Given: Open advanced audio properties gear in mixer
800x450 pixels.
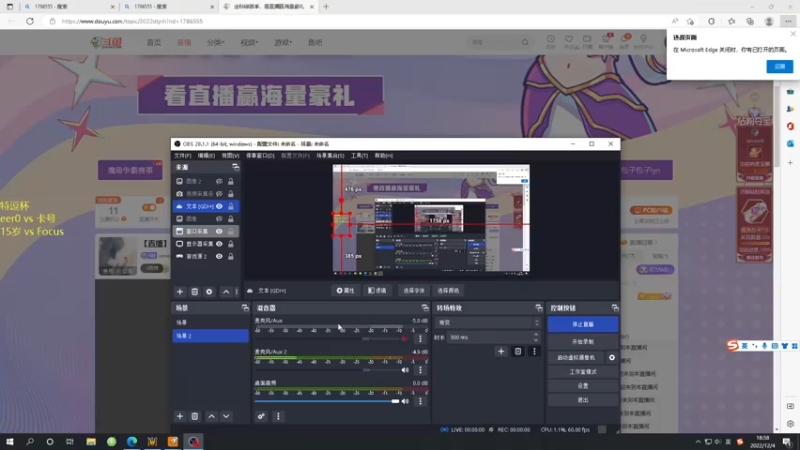Looking at the screenshot, I should [x=261, y=416].
